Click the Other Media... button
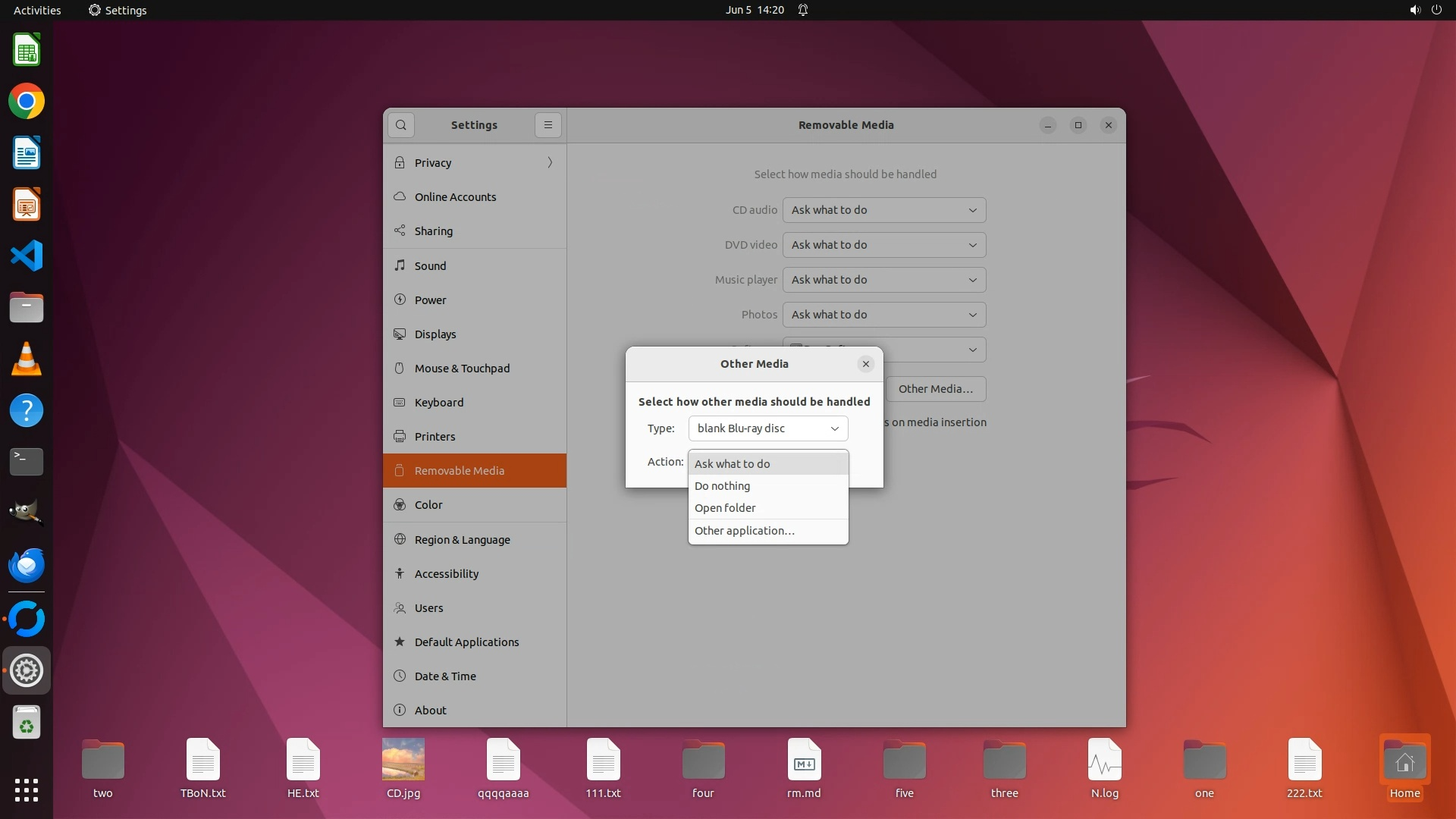The image size is (1456, 819). click(935, 389)
